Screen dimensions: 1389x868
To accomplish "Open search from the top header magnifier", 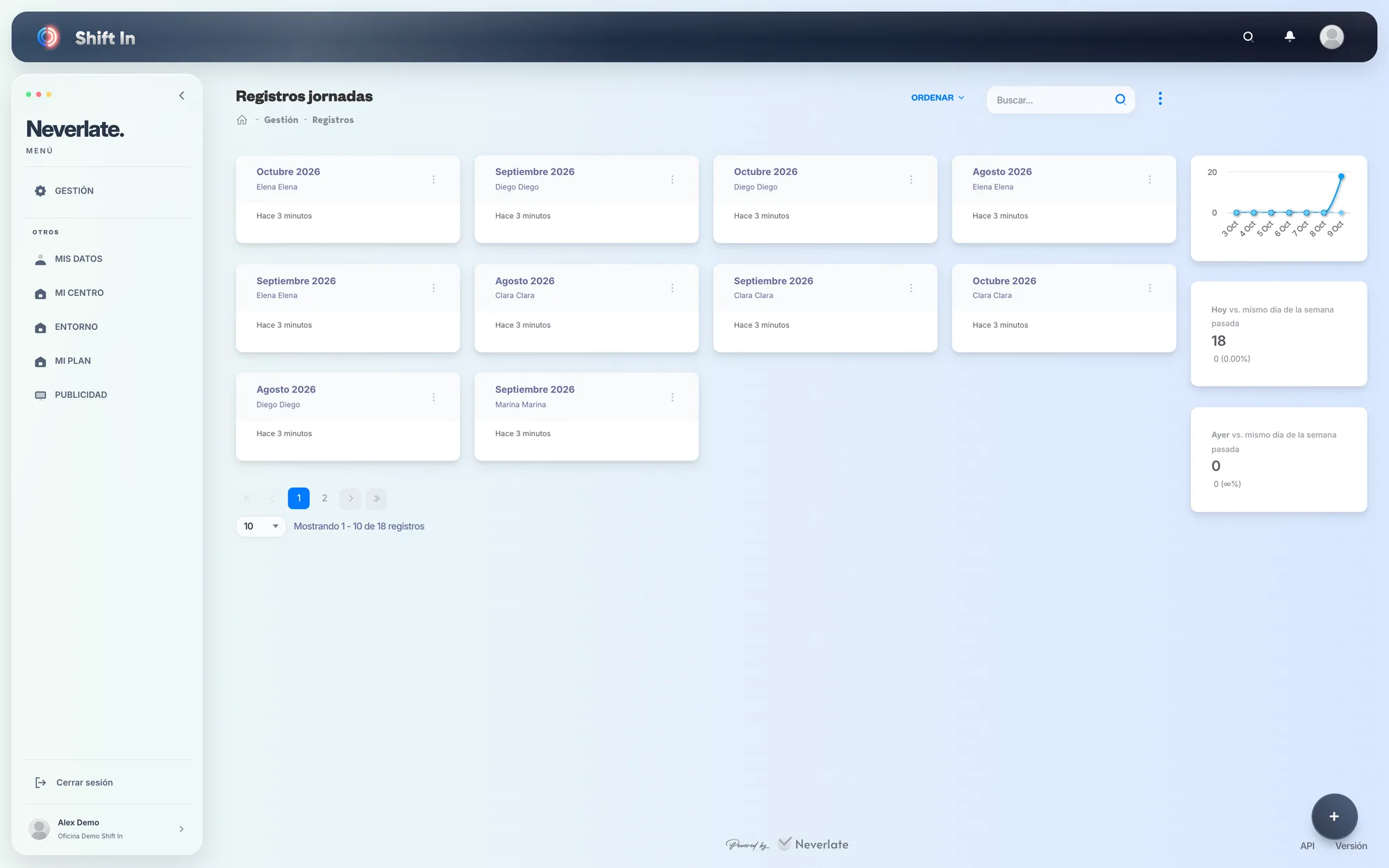I will coord(1248,37).
